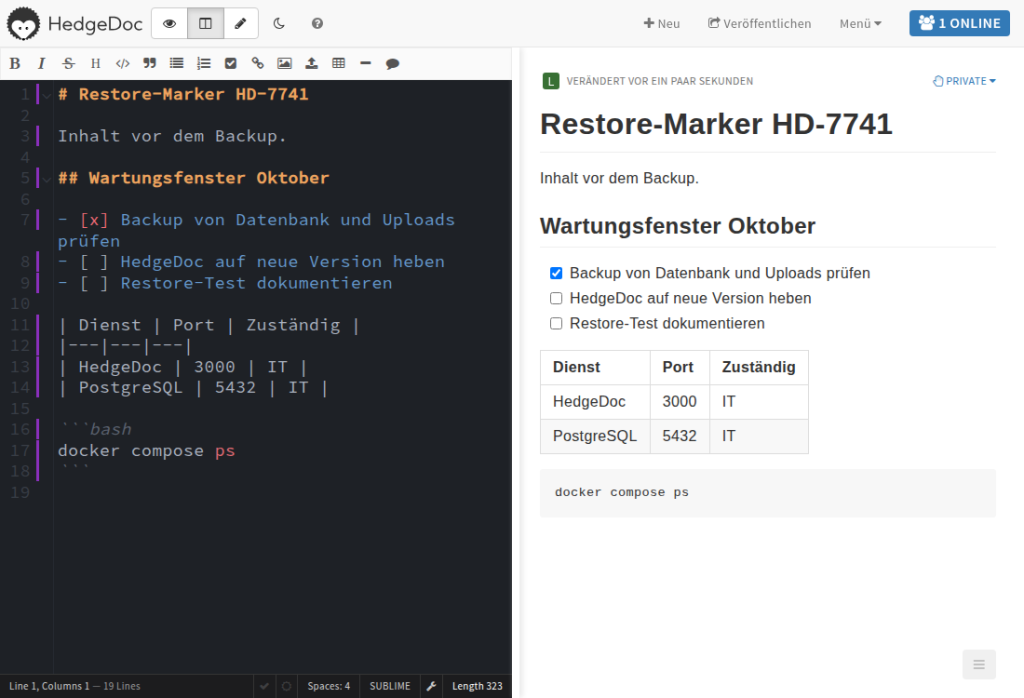The height and width of the screenshot is (698, 1024).
Task: Collapse the Wartungsfenster Oktober fold arrow in editor
Action: [x=47, y=179]
